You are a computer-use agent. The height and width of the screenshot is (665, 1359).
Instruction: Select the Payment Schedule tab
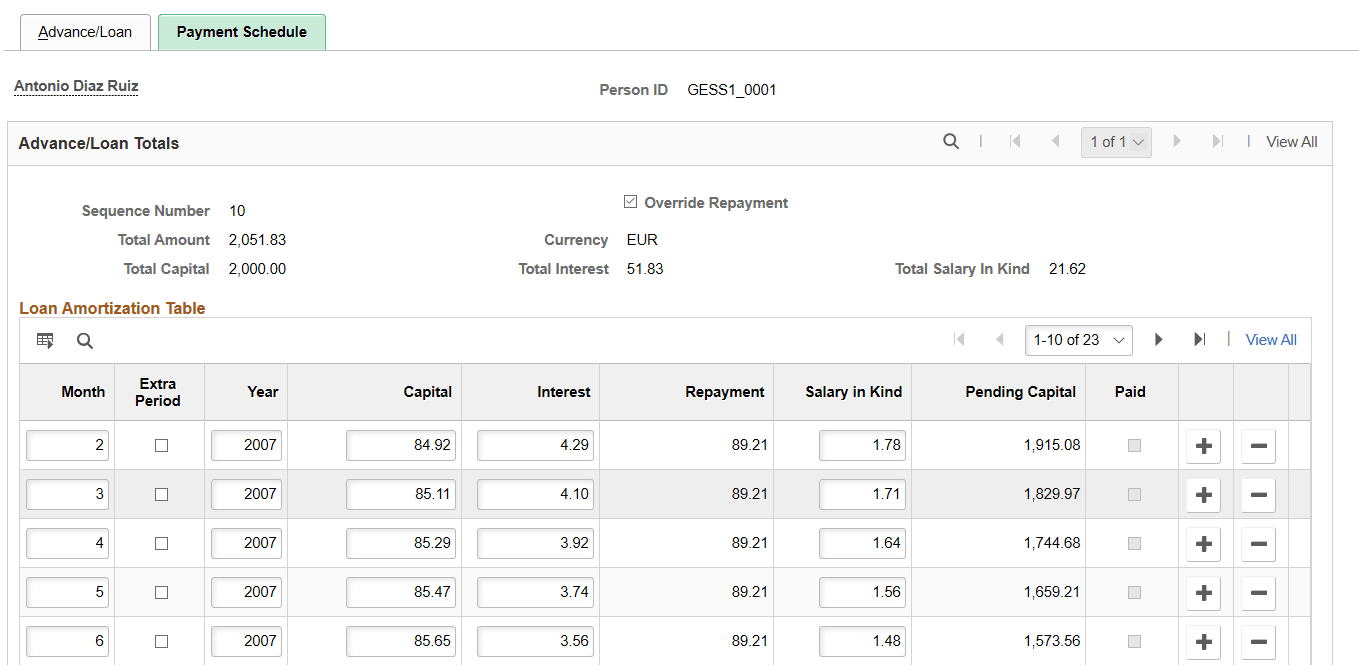pyautogui.click(x=241, y=31)
